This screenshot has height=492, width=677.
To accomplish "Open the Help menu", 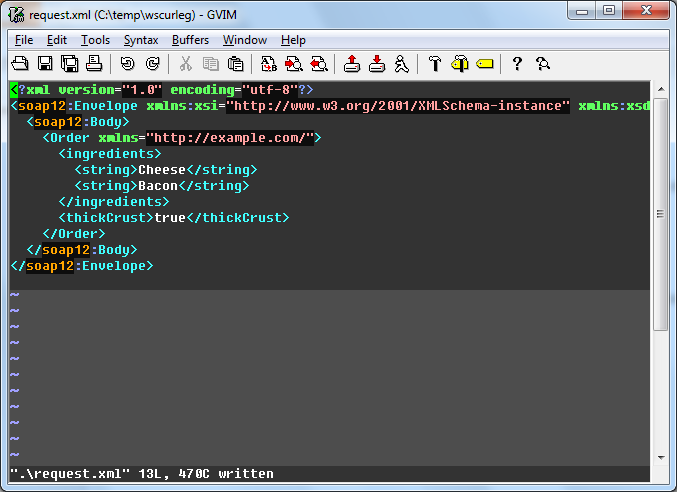I will click(x=293, y=40).
